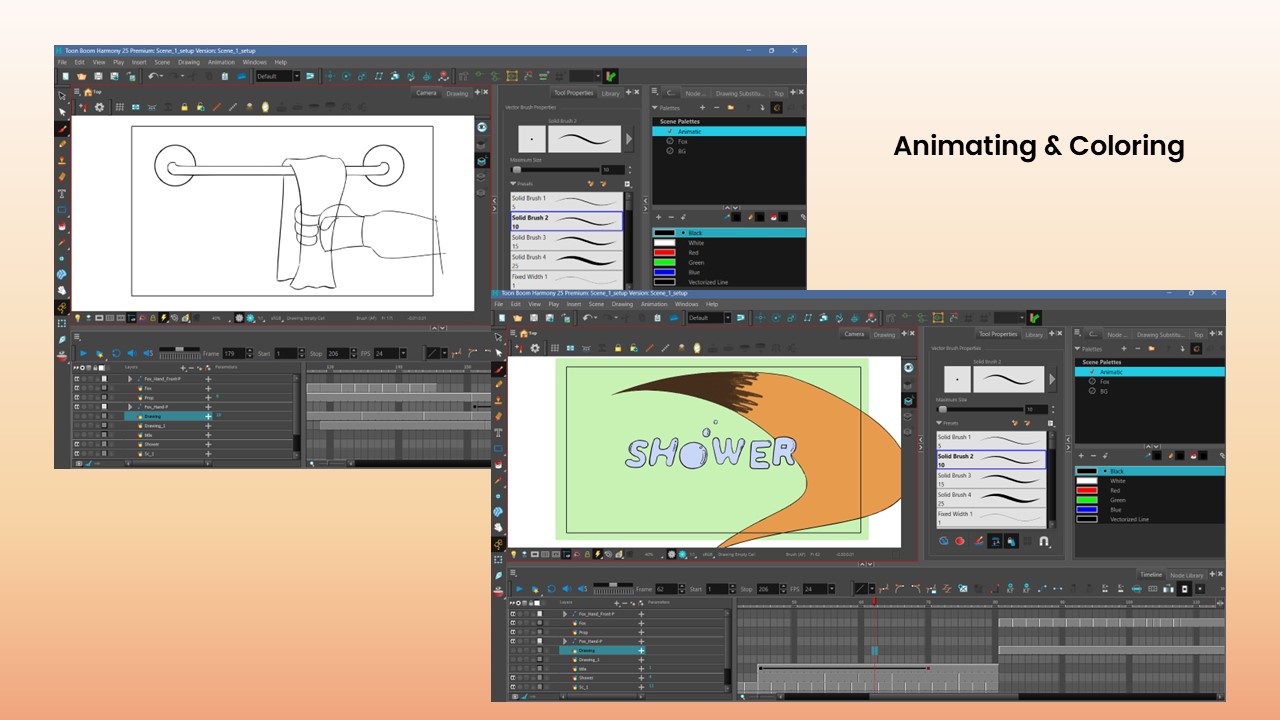
Task: Select the Rectangle tool in the Shower window
Action: click(498, 449)
